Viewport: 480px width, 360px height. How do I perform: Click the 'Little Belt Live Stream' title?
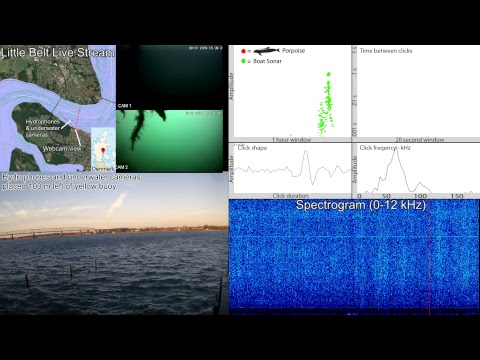click(58, 53)
